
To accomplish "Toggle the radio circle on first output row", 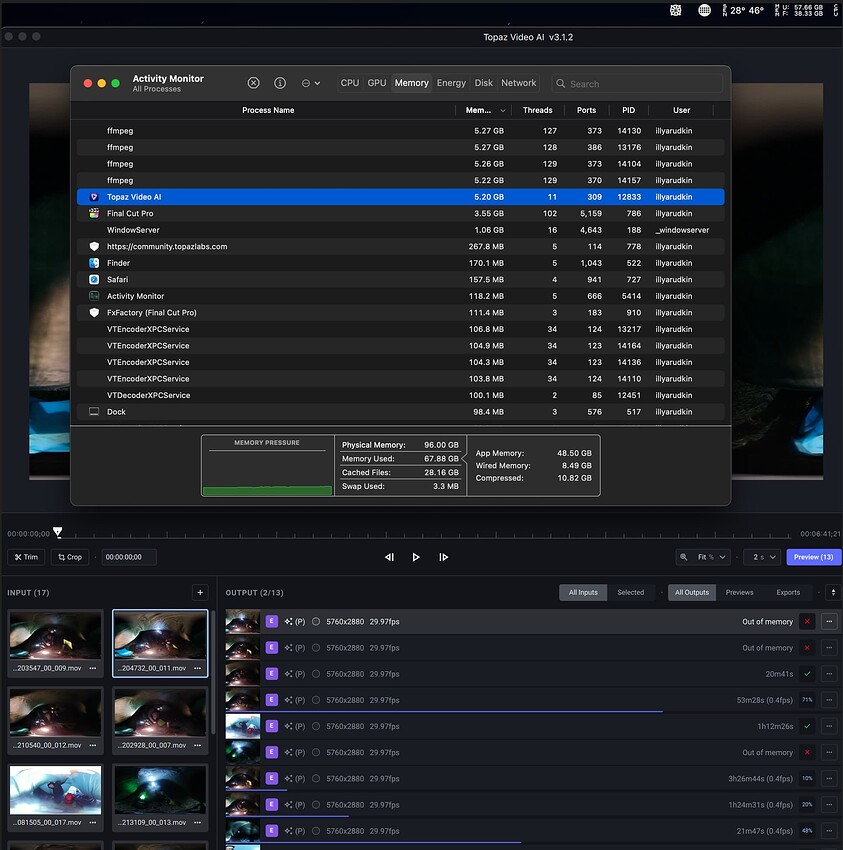I will coord(316,621).
